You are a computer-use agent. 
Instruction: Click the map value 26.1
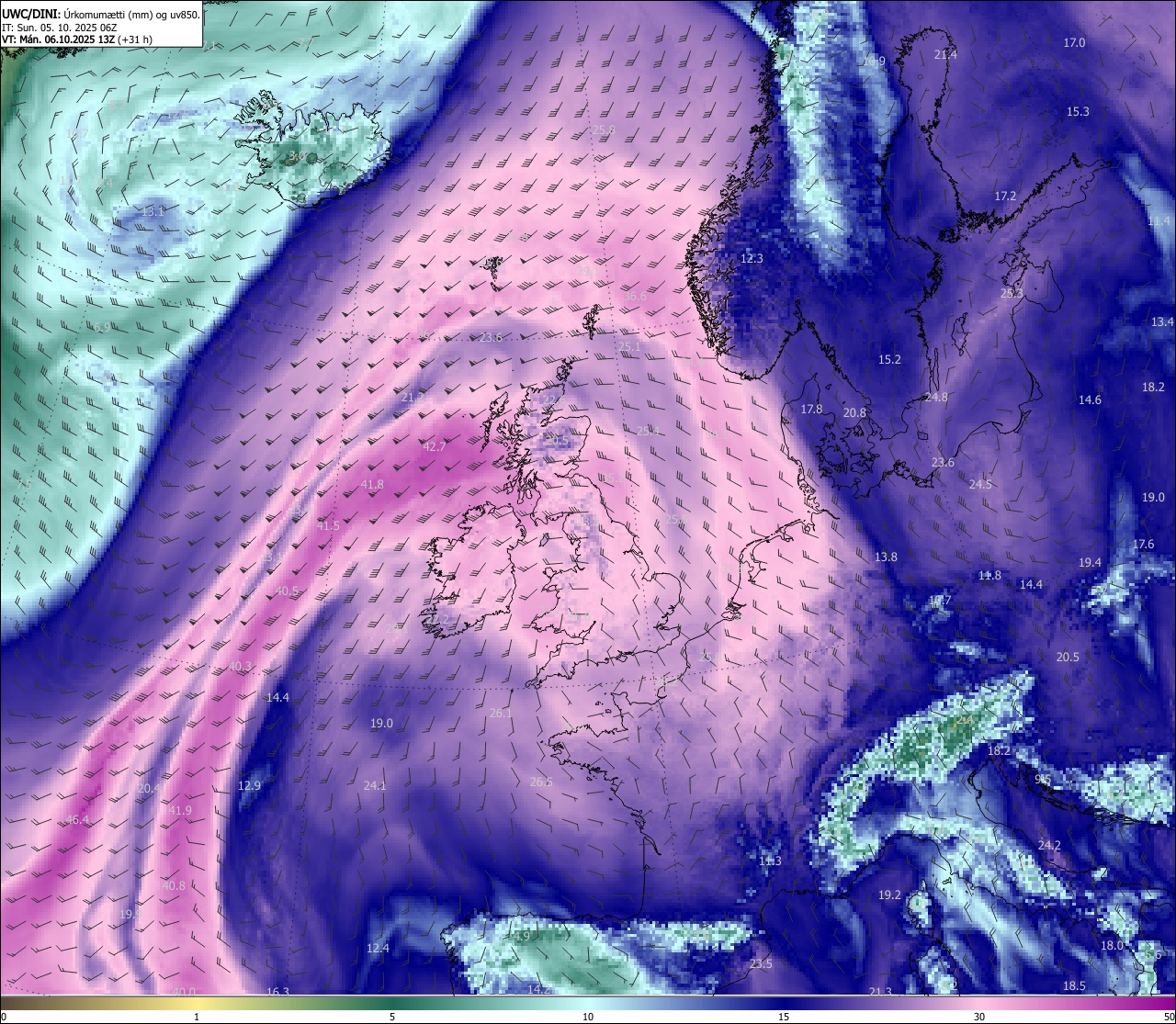[x=501, y=713]
